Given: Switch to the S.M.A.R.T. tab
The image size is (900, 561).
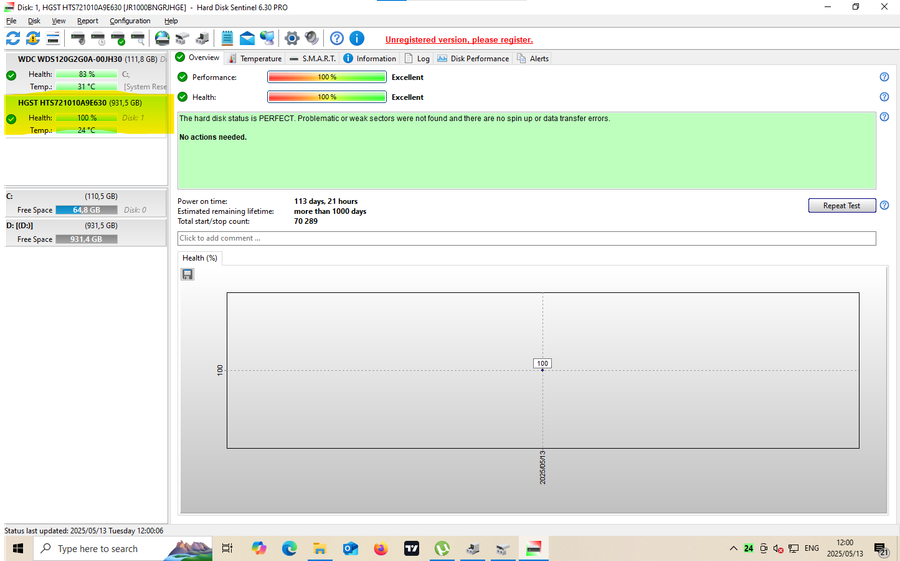Looking at the screenshot, I should (x=312, y=58).
